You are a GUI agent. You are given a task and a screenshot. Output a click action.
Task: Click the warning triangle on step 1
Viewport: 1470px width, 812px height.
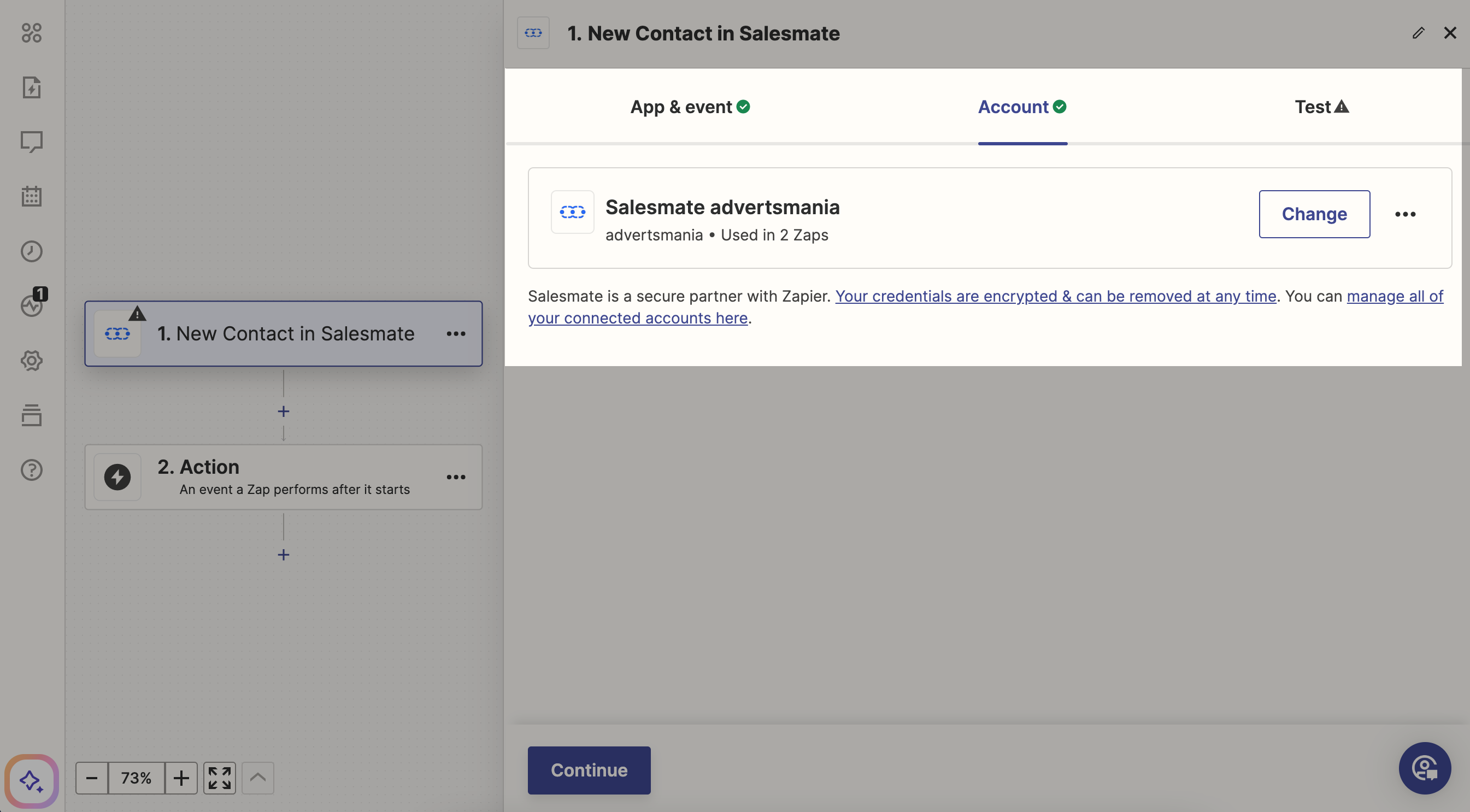pos(138,313)
